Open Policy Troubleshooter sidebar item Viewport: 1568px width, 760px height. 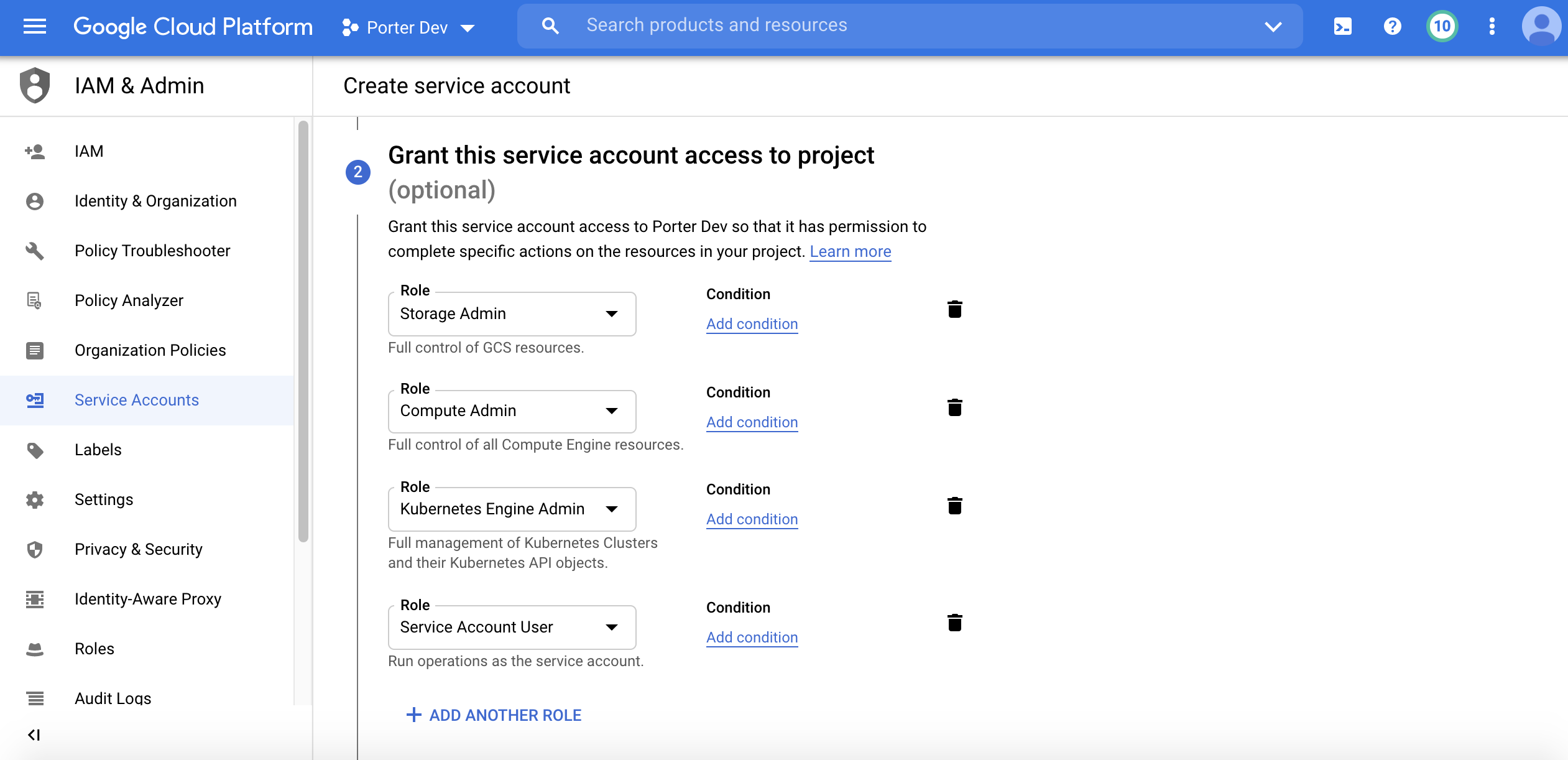click(x=152, y=251)
